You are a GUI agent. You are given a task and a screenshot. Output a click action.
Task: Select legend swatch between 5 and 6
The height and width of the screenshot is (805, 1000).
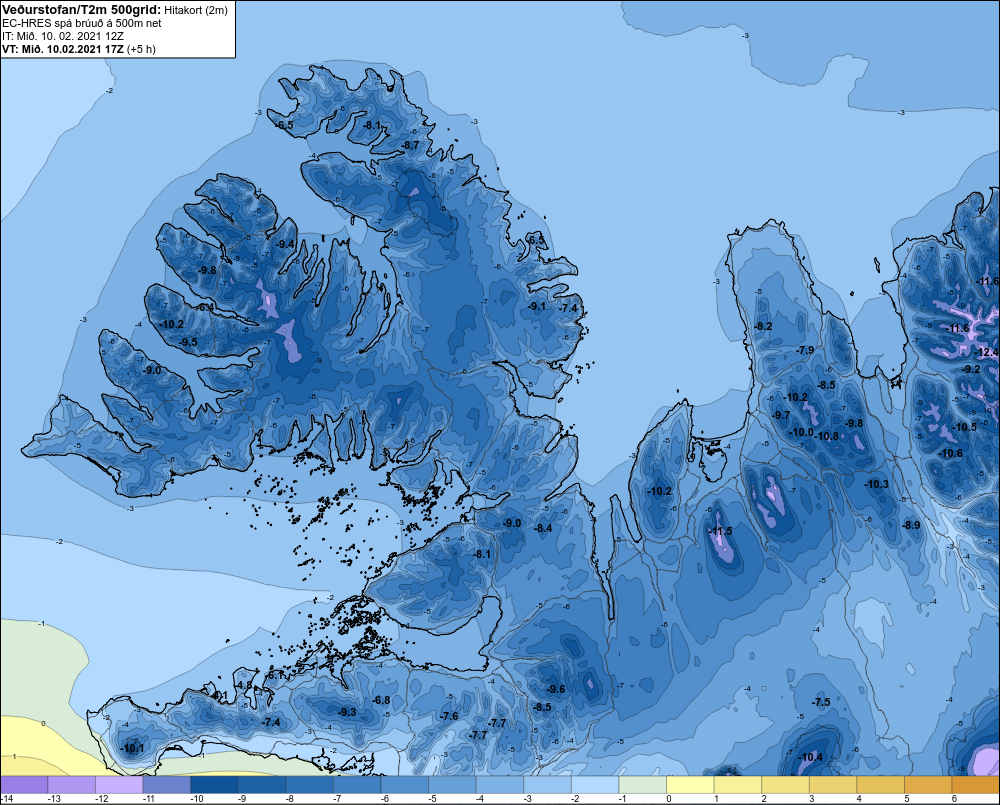click(x=929, y=785)
